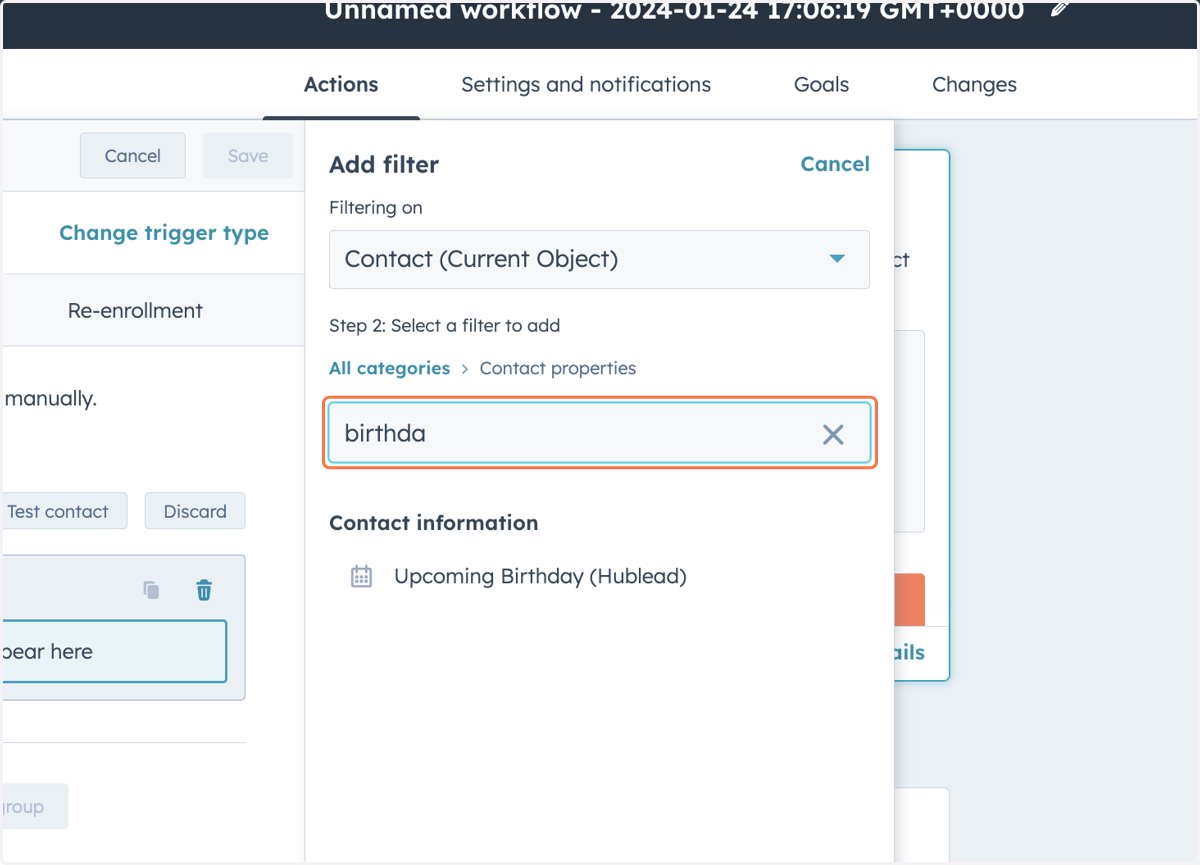1200x865 pixels.
Task: Select Upcoming Birthday (Hublead) filter
Action: tap(540, 576)
